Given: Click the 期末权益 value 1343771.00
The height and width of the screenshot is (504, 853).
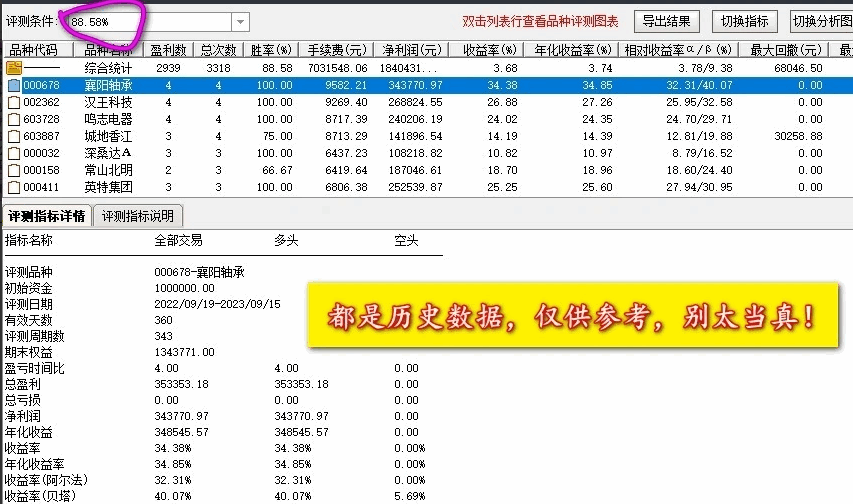Looking at the screenshot, I should 184,352.
